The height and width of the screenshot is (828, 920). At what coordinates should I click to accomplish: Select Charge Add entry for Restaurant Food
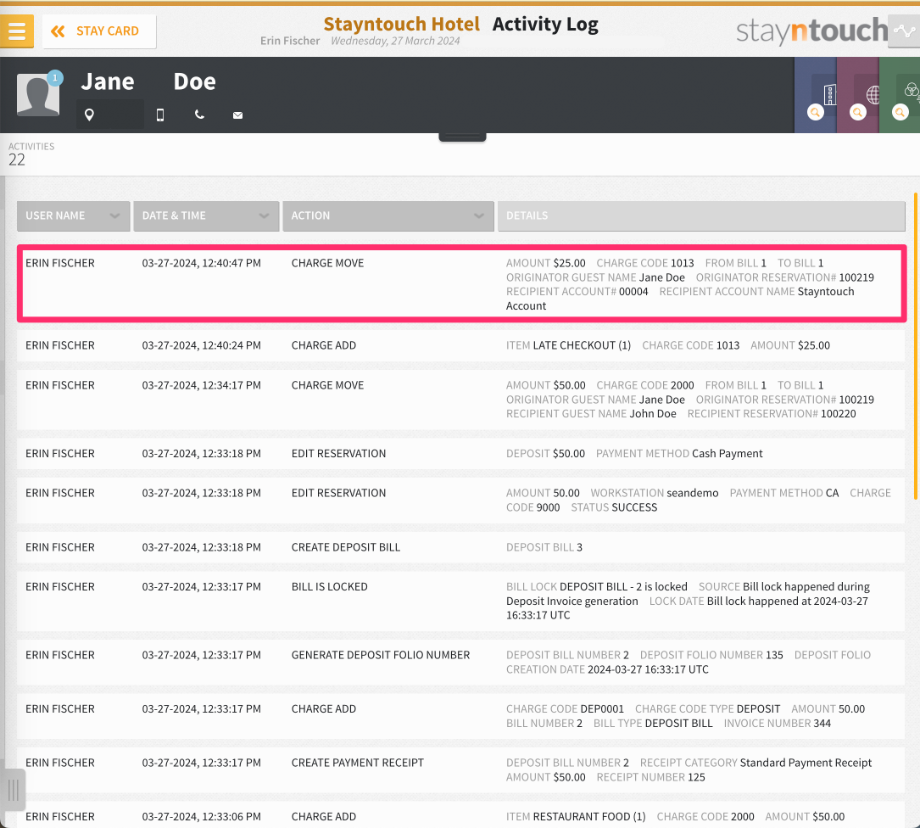pos(461,816)
